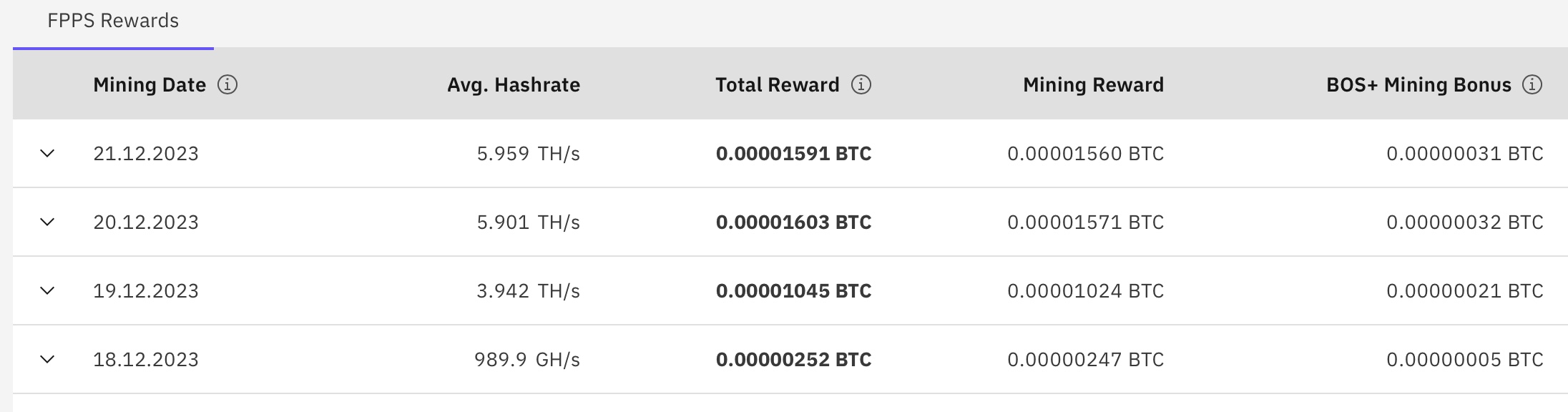The image size is (1568, 412).
Task: Expand the 20.12.2023 reward row
Action: [47, 222]
